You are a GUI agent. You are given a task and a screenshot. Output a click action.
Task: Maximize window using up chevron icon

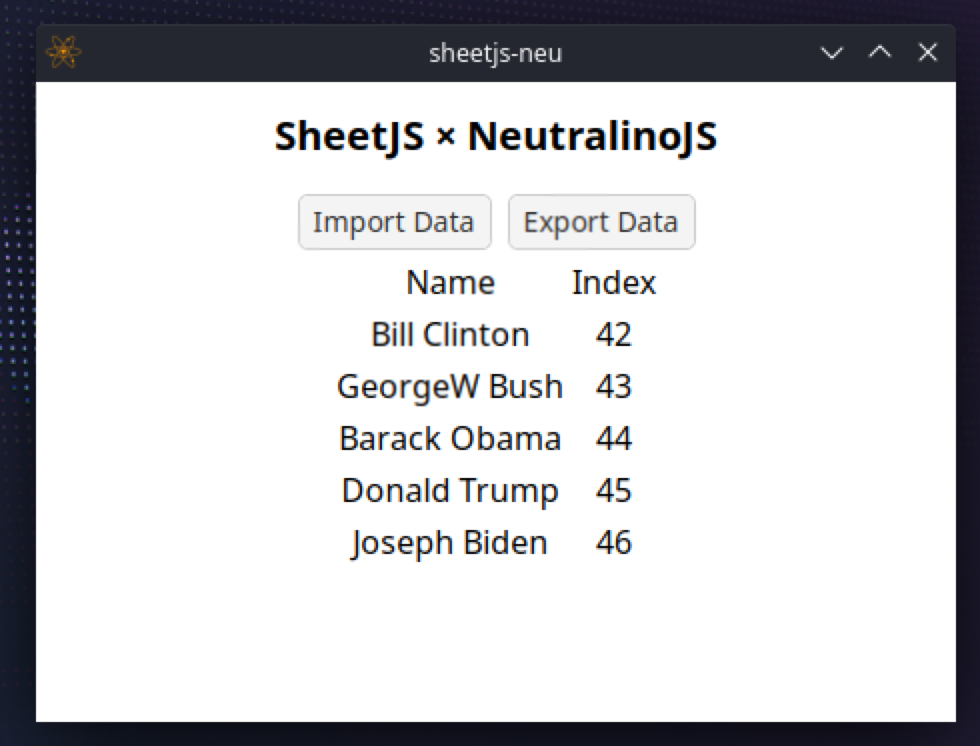[x=879, y=53]
